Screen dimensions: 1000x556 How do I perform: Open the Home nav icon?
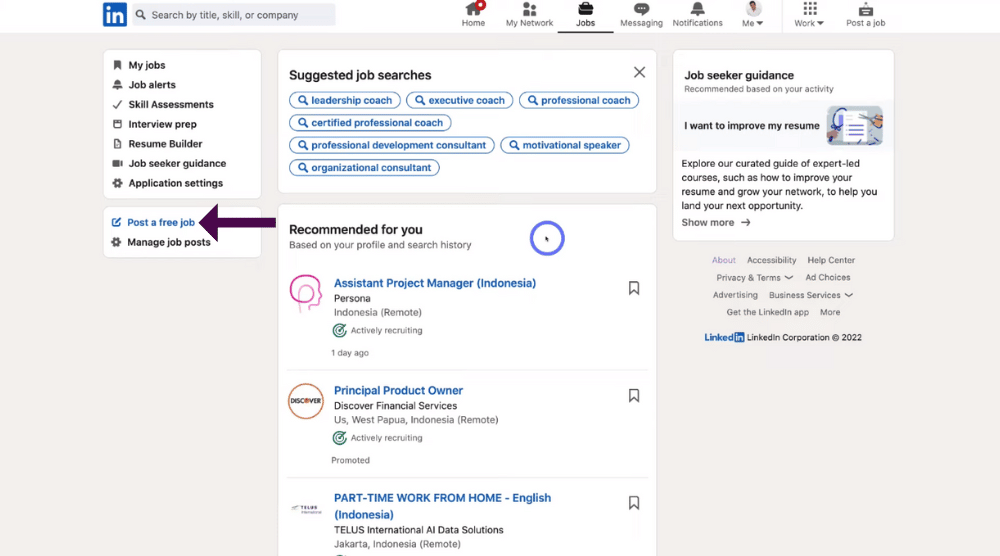473,15
